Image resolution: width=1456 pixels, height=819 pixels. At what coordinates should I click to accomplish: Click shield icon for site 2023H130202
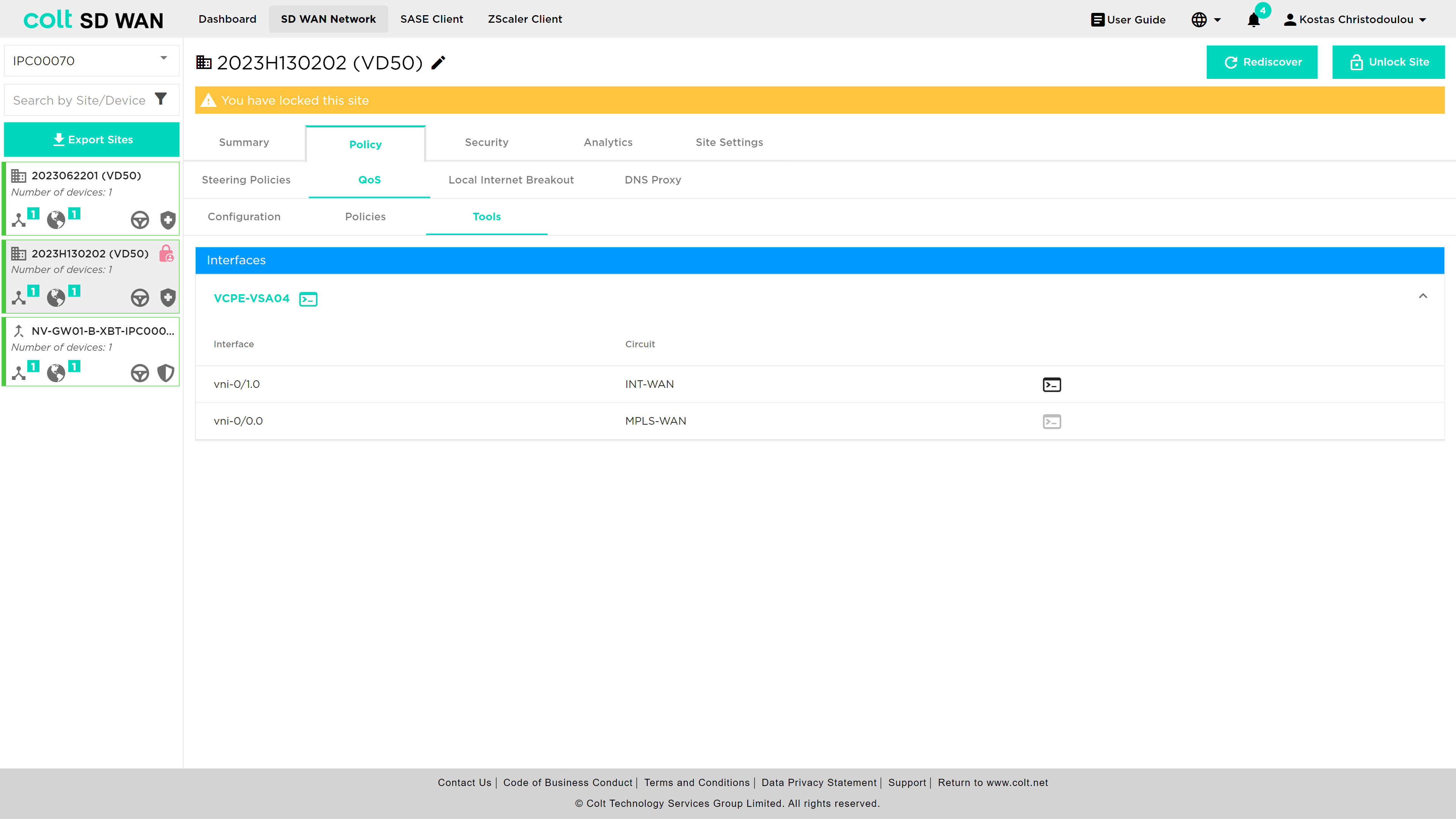click(168, 297)
